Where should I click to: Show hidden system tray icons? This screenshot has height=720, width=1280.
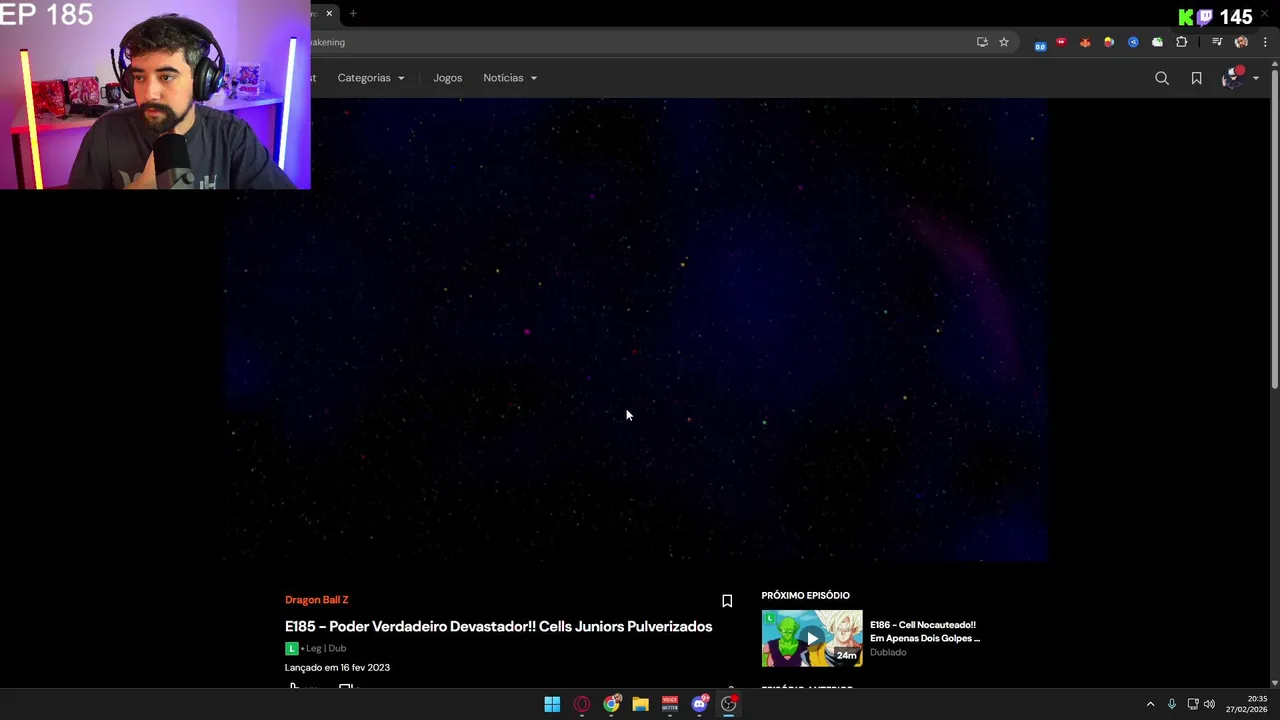pos(1150,704)
